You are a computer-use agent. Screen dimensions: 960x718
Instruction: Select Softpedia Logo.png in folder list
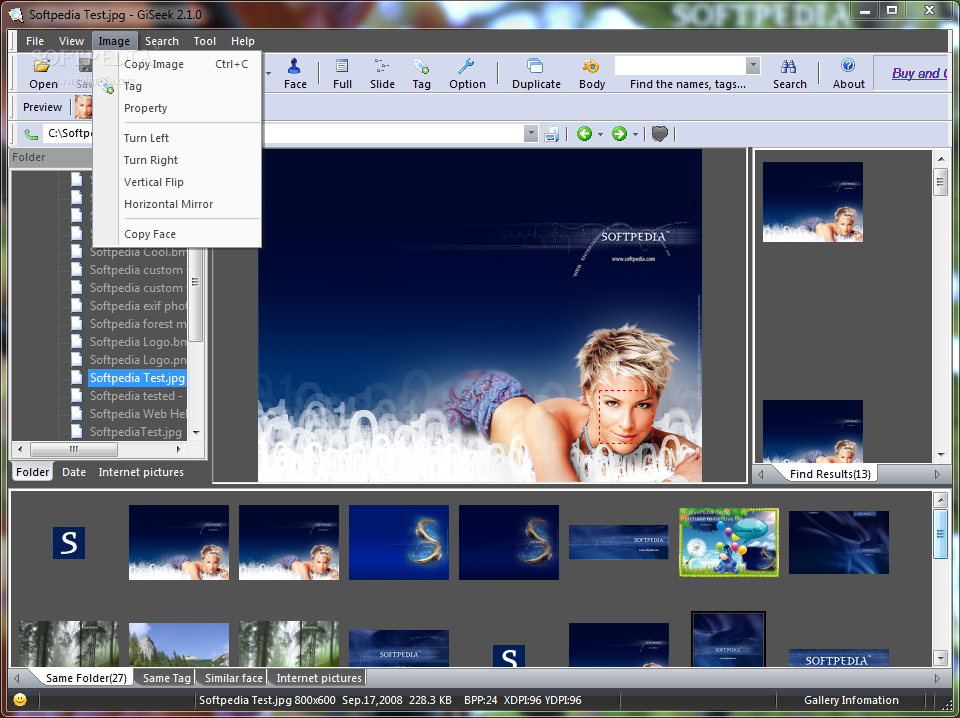coord(138,360)
